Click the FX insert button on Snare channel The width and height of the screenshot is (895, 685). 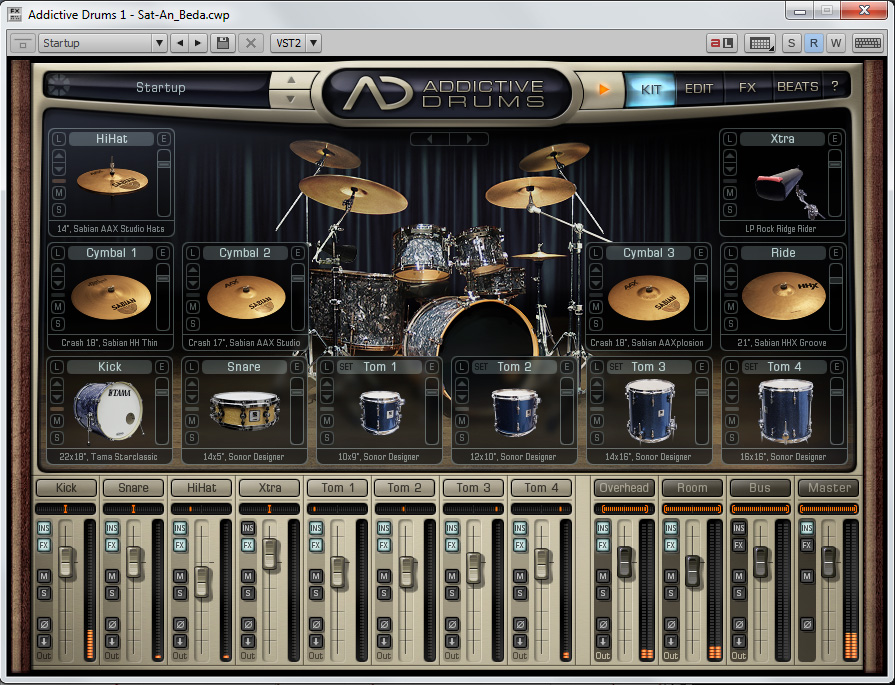(112, 545)
